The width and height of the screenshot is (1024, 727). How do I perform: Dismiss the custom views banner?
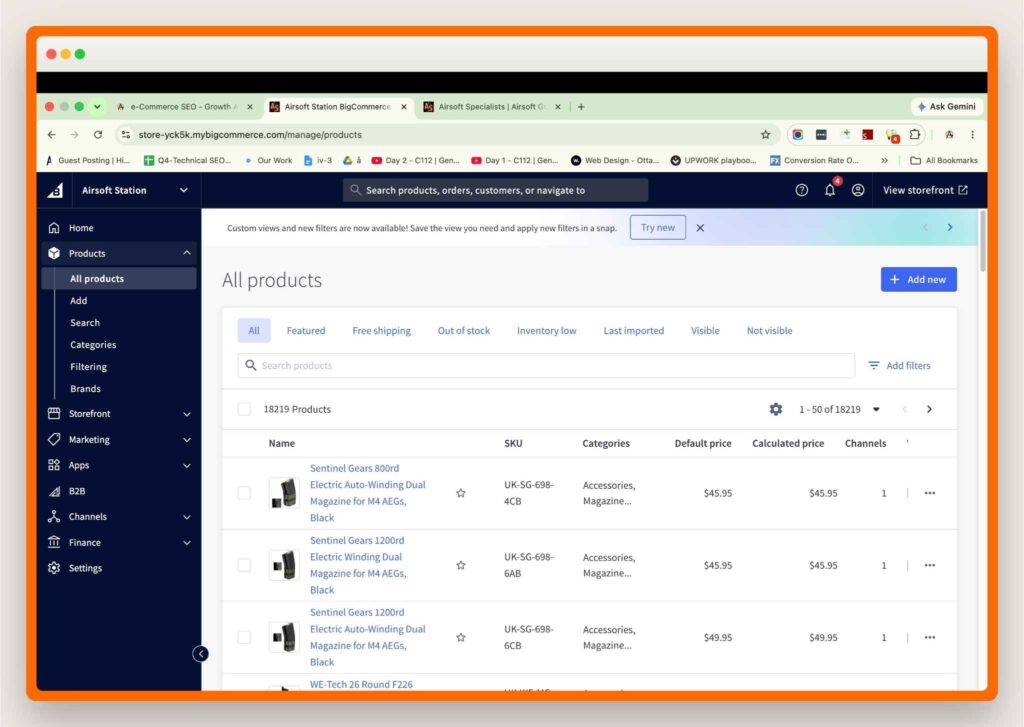(x=700, y=228)
